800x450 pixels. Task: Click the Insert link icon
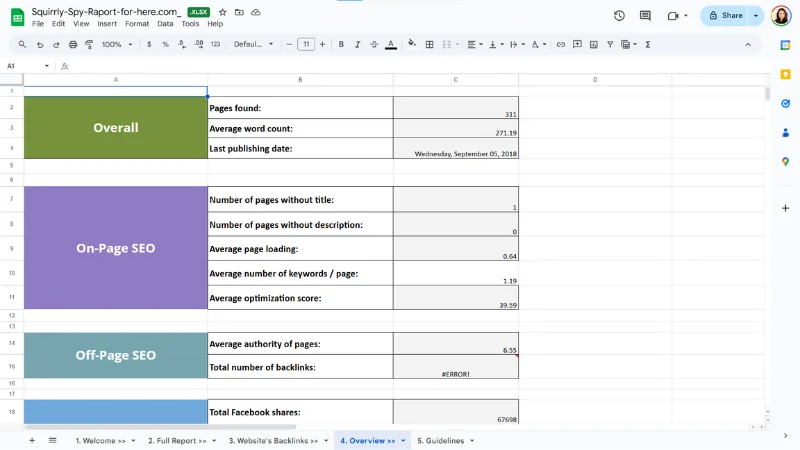[x=561, y=45]
